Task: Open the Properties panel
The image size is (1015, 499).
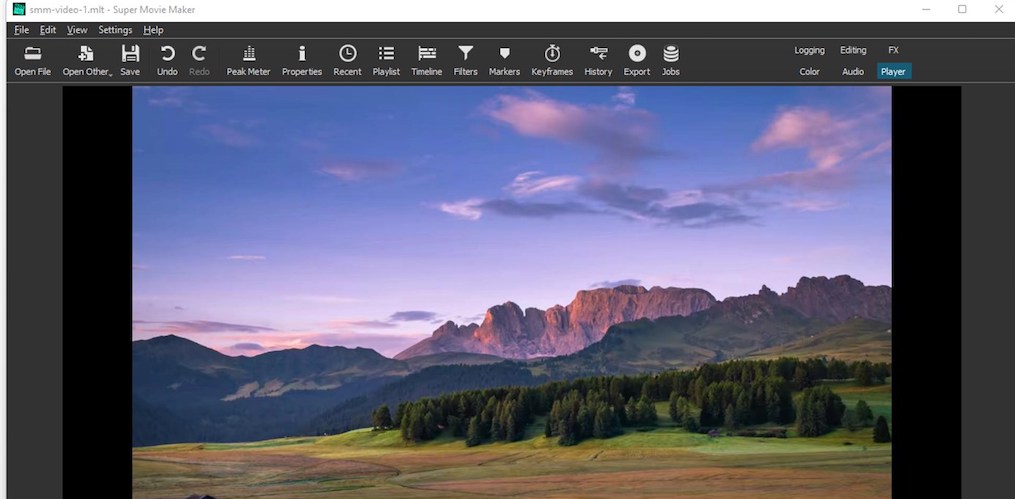Action: 301,60
